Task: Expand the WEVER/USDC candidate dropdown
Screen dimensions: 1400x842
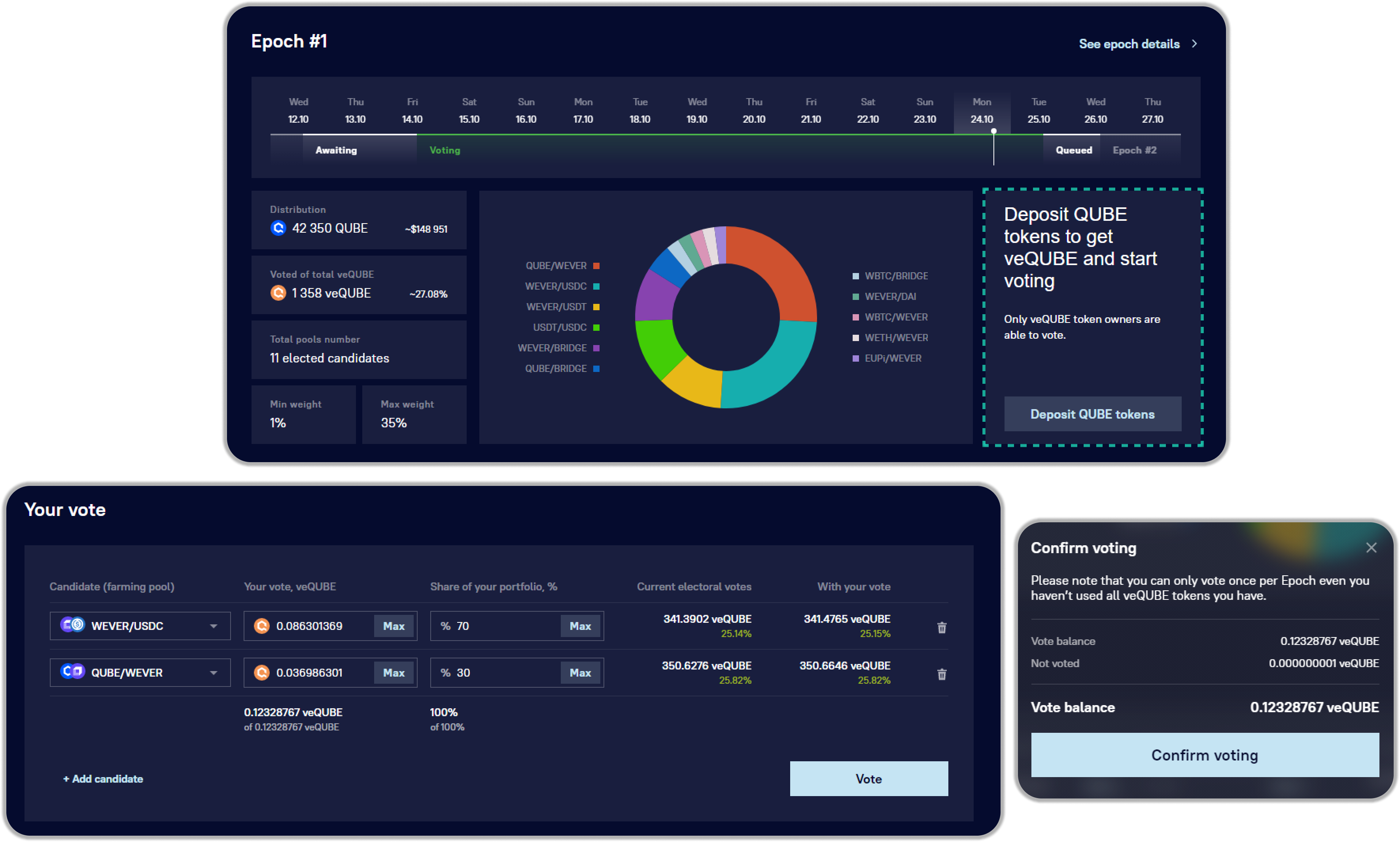Action: pyautogui.click(x=213, y=626)
